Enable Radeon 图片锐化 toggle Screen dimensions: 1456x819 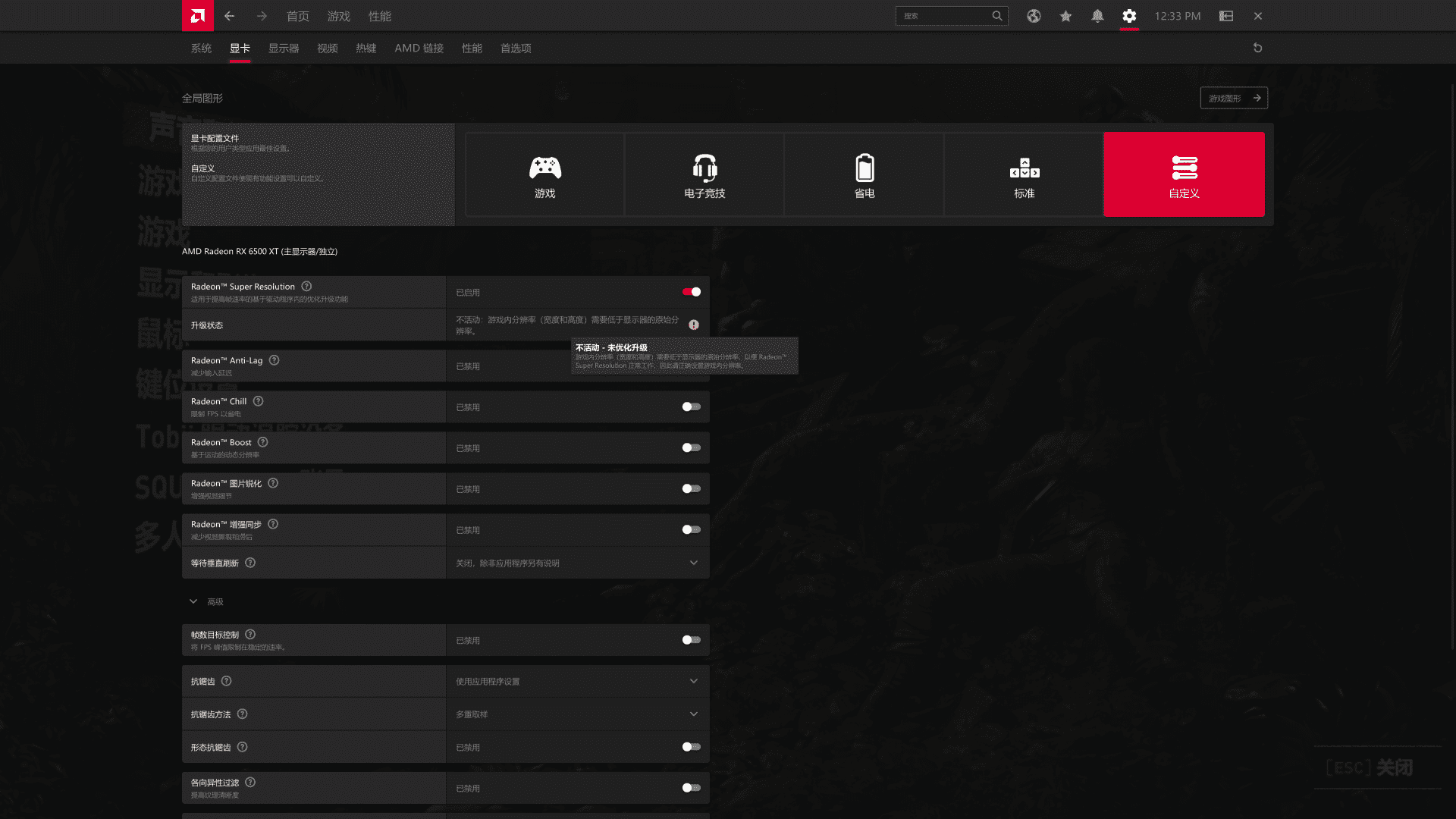pos(691,489)
